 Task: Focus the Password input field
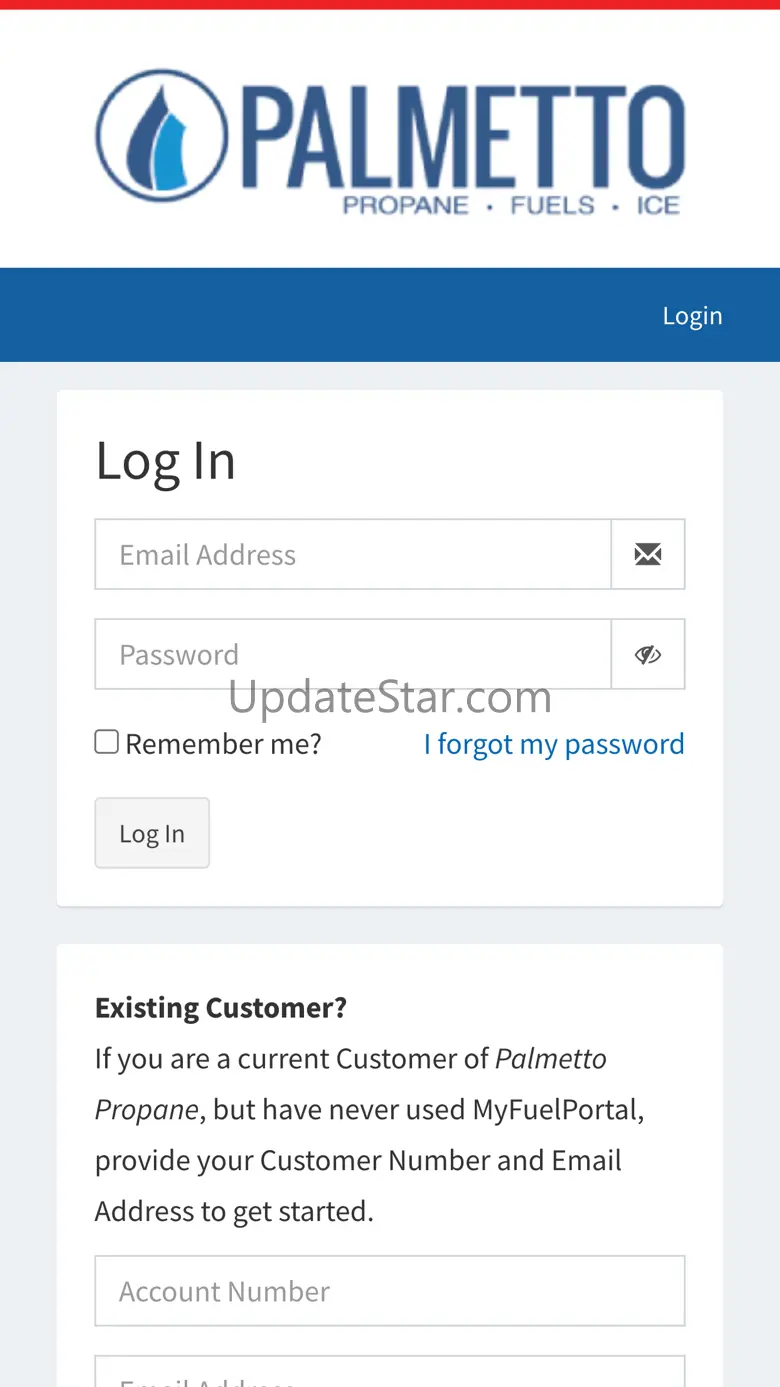353,654
